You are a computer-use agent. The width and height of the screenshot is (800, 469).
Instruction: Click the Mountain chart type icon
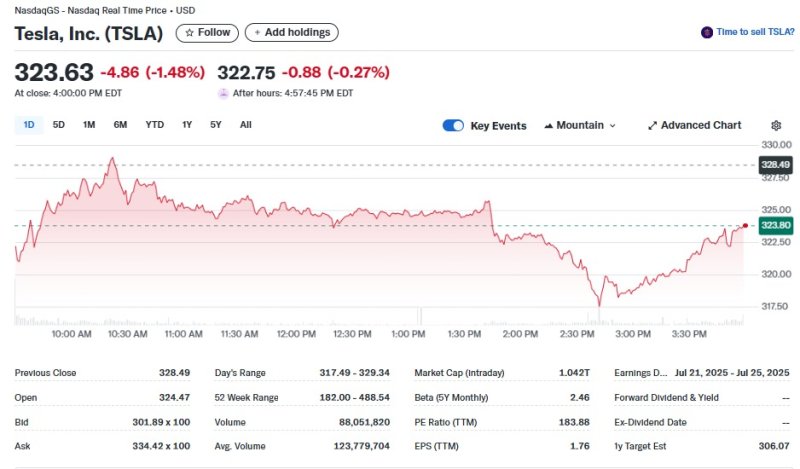pos(549,126)
